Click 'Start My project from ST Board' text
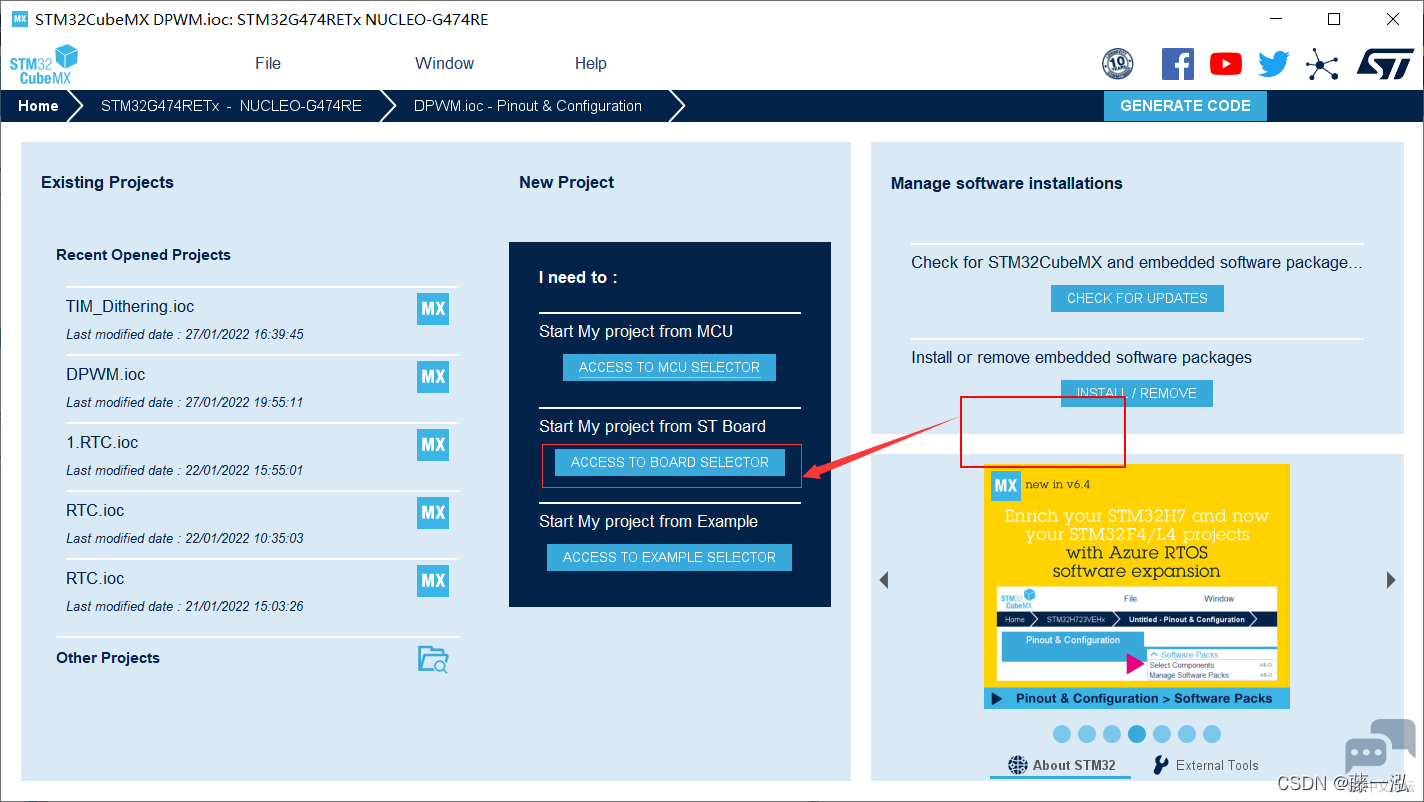The width and height of the screenshot is (1424, 802). coord(652,426)
